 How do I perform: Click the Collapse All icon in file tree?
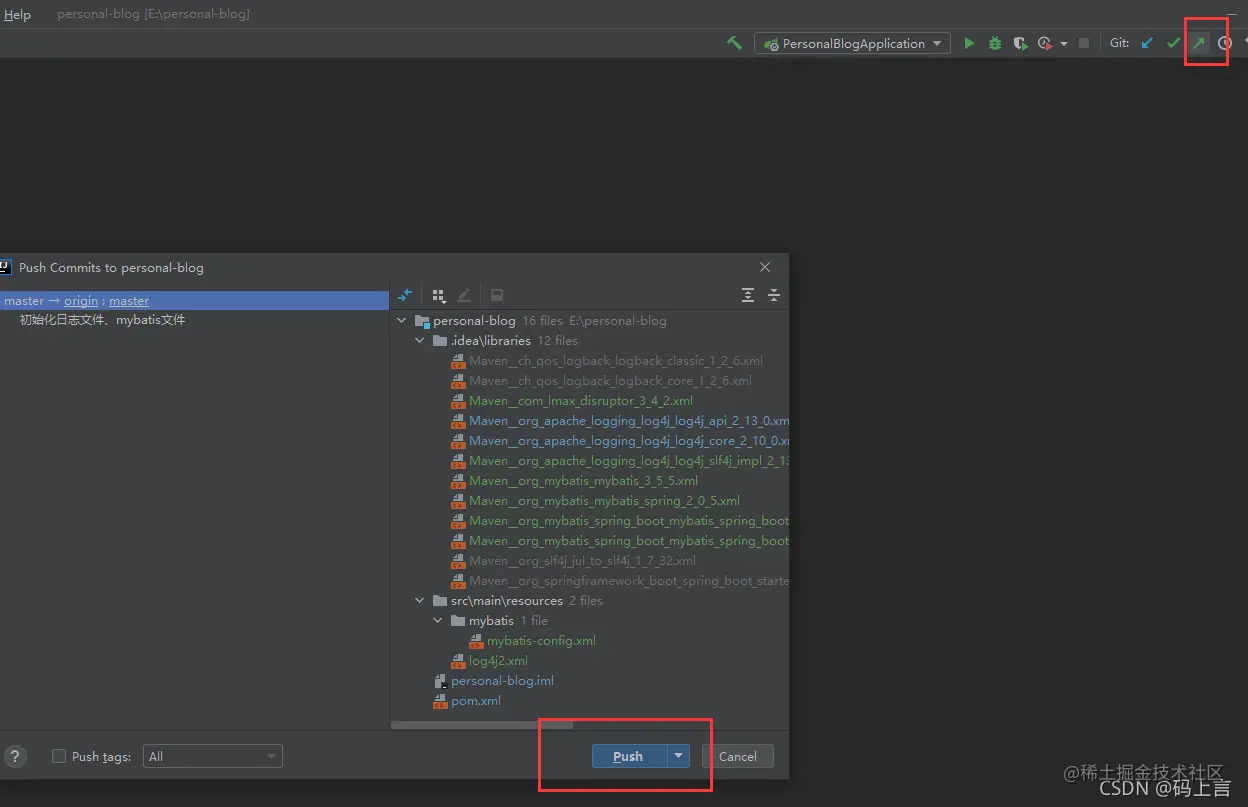773,295
